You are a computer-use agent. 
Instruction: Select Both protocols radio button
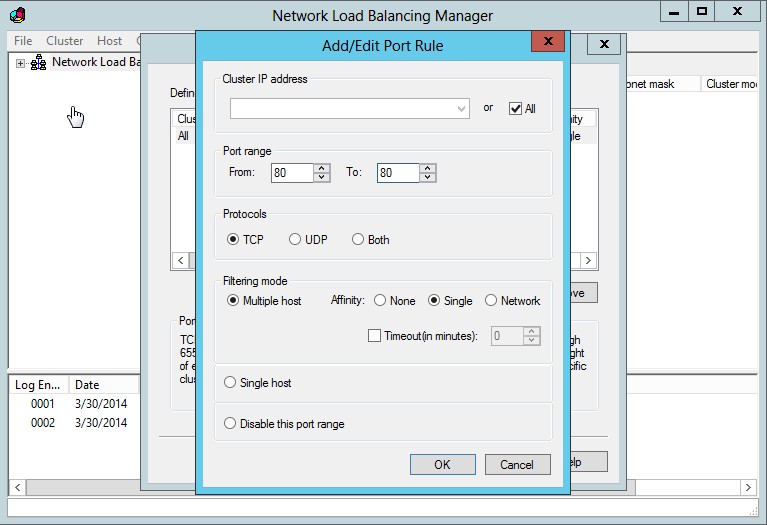[x=358, y=240]
